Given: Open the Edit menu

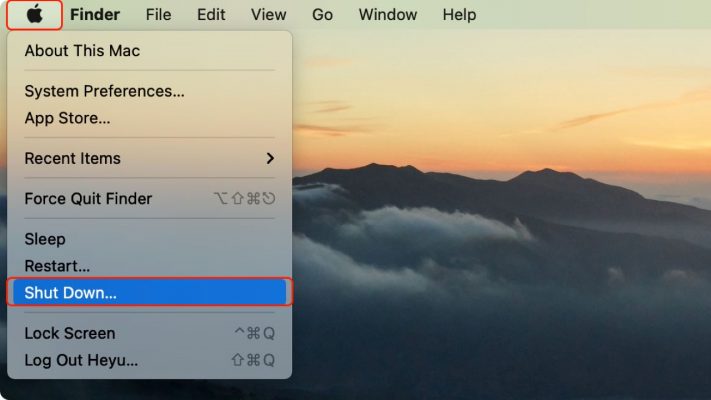Looking at the screenshot, I should 211,15.
